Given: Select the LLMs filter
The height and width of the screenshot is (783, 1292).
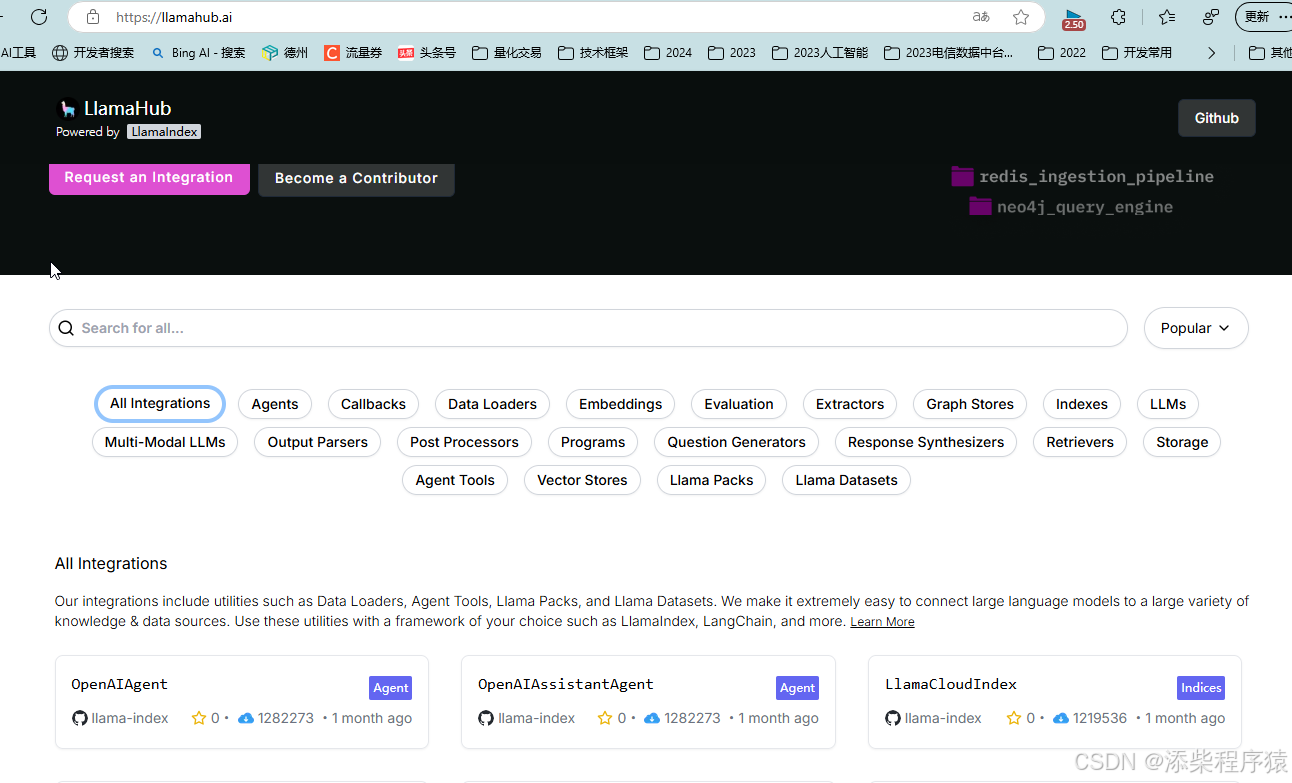Looking at the screenshot, I should pyautogui.click(x=1168, y=404).
